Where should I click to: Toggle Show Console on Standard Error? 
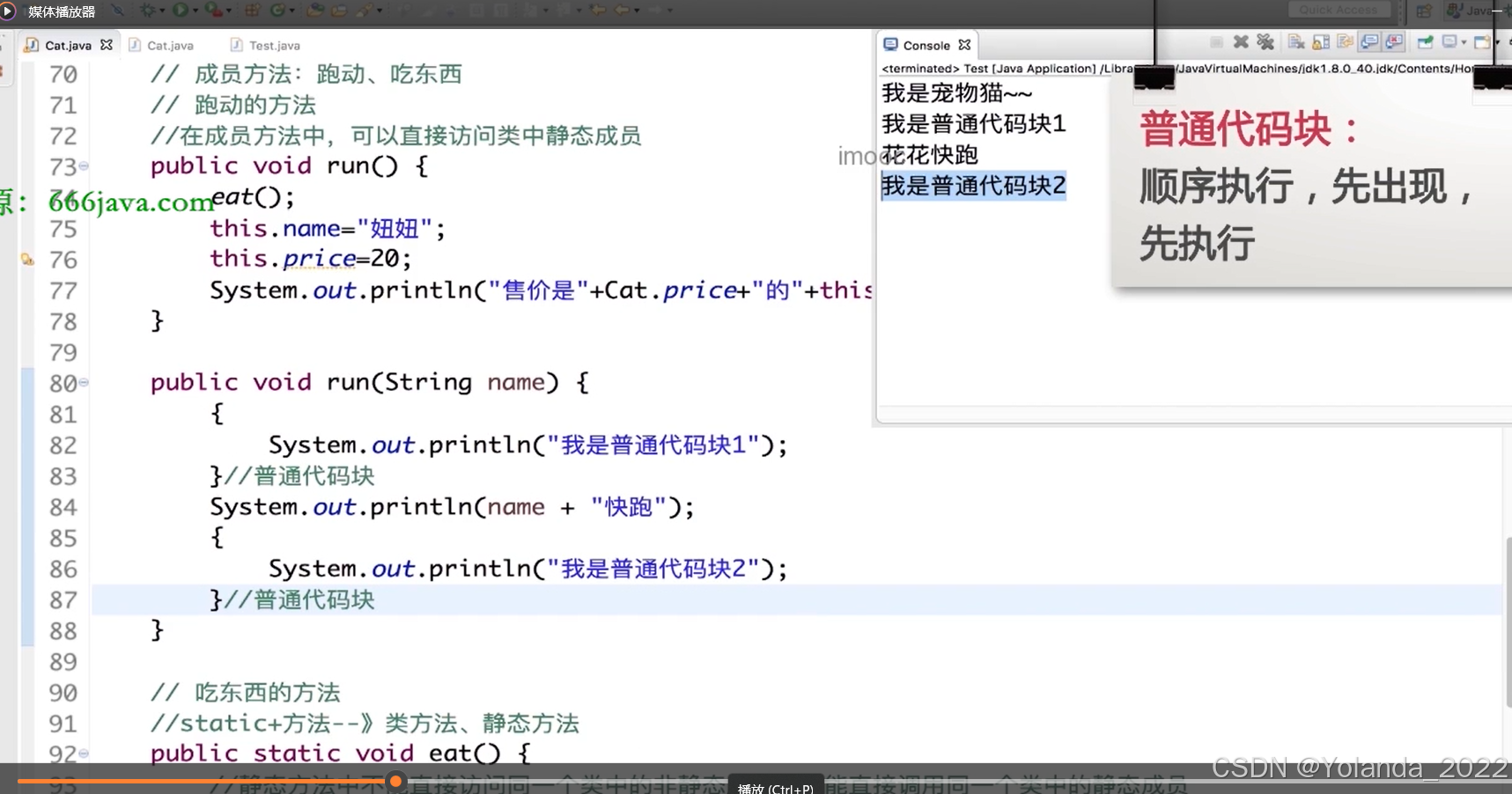coord(1394,42)
